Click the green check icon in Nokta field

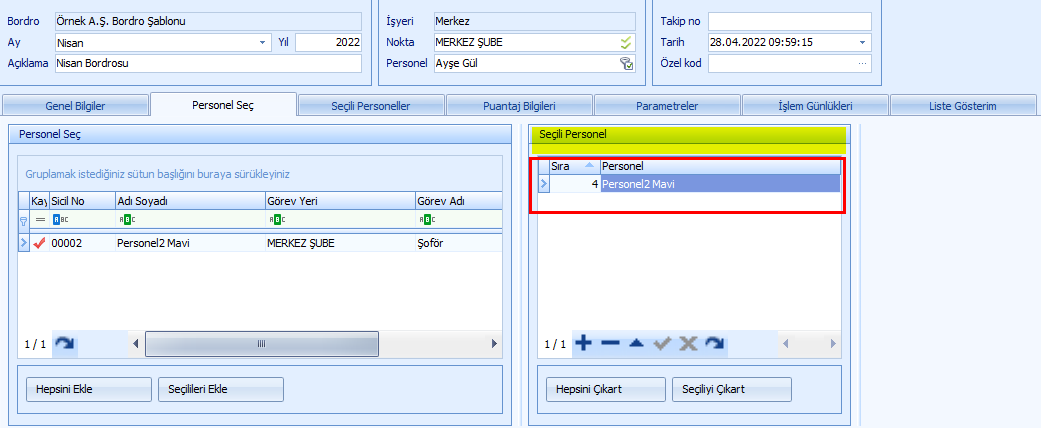[626, 42]
